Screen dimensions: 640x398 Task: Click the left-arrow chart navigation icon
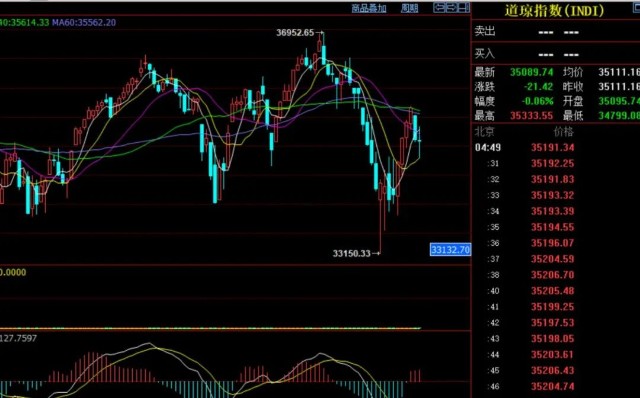pos(439,7)
